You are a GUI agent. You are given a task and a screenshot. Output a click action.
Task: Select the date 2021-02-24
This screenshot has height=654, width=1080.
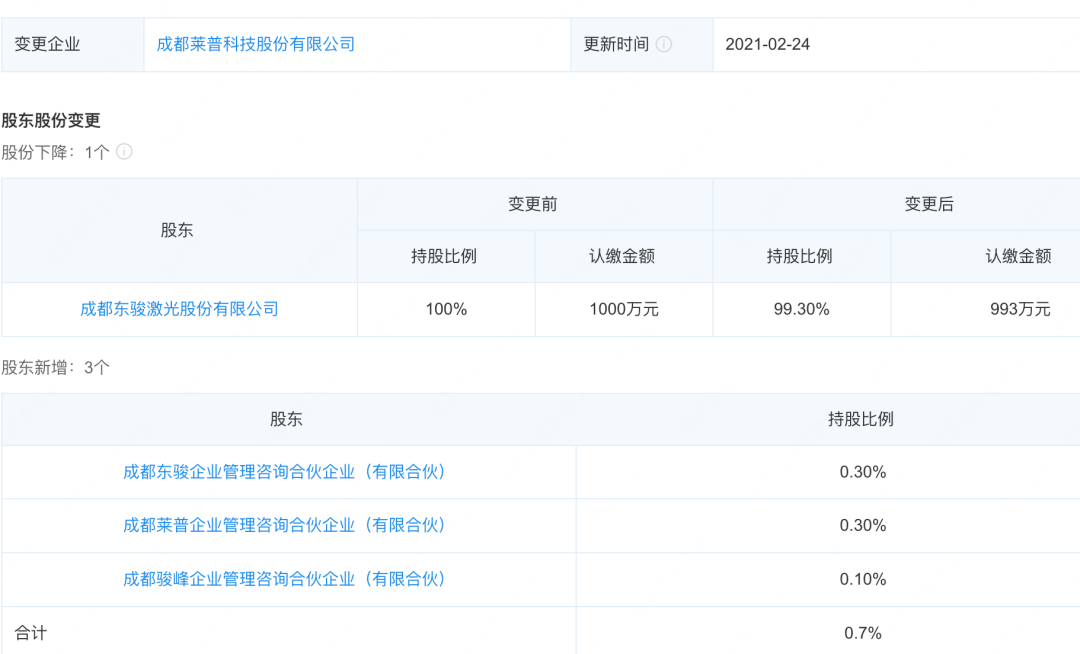tap(767, 45)
